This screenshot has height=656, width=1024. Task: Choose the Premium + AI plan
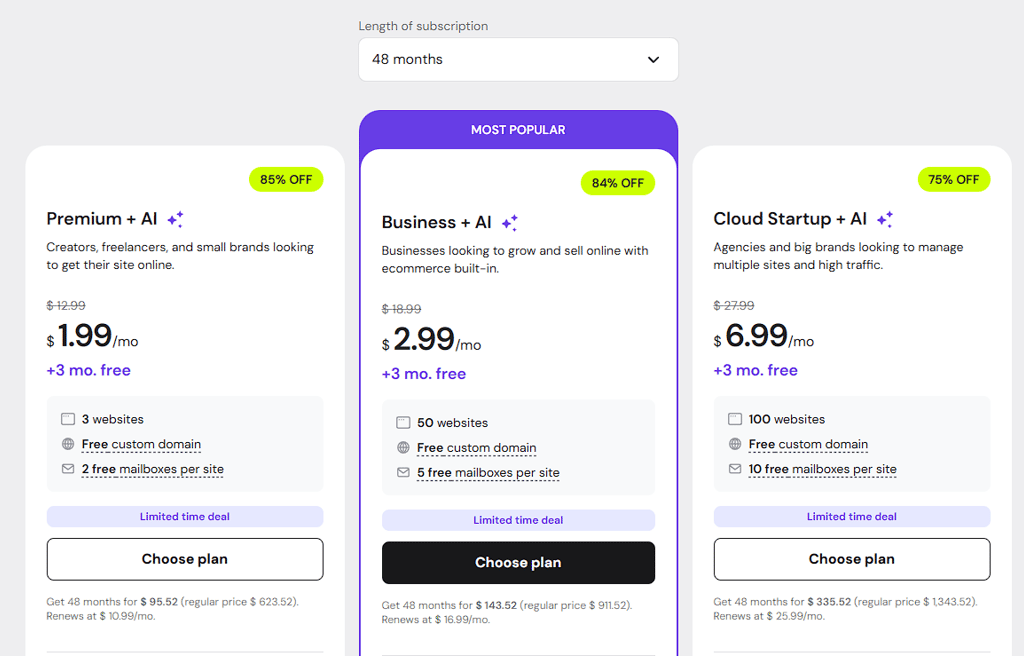pyautogui.click(x=185, y=559)
